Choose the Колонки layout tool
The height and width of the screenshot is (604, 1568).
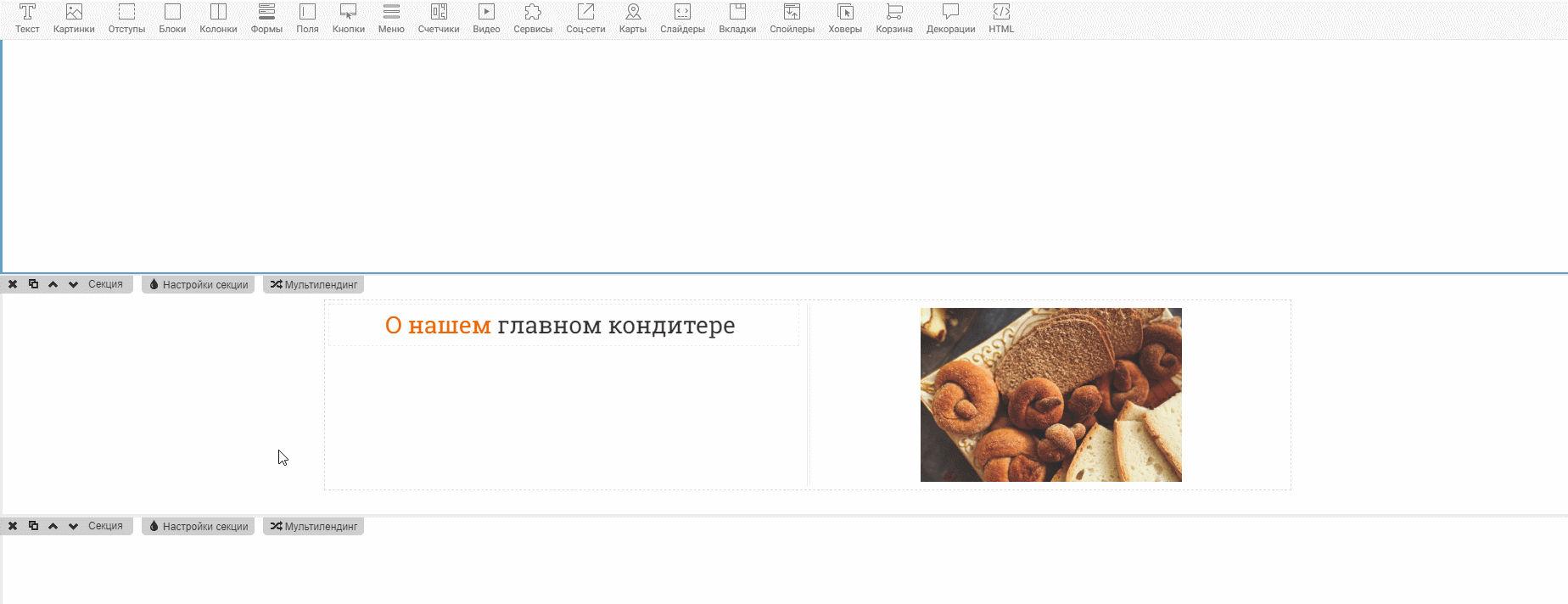pos(218,19)
